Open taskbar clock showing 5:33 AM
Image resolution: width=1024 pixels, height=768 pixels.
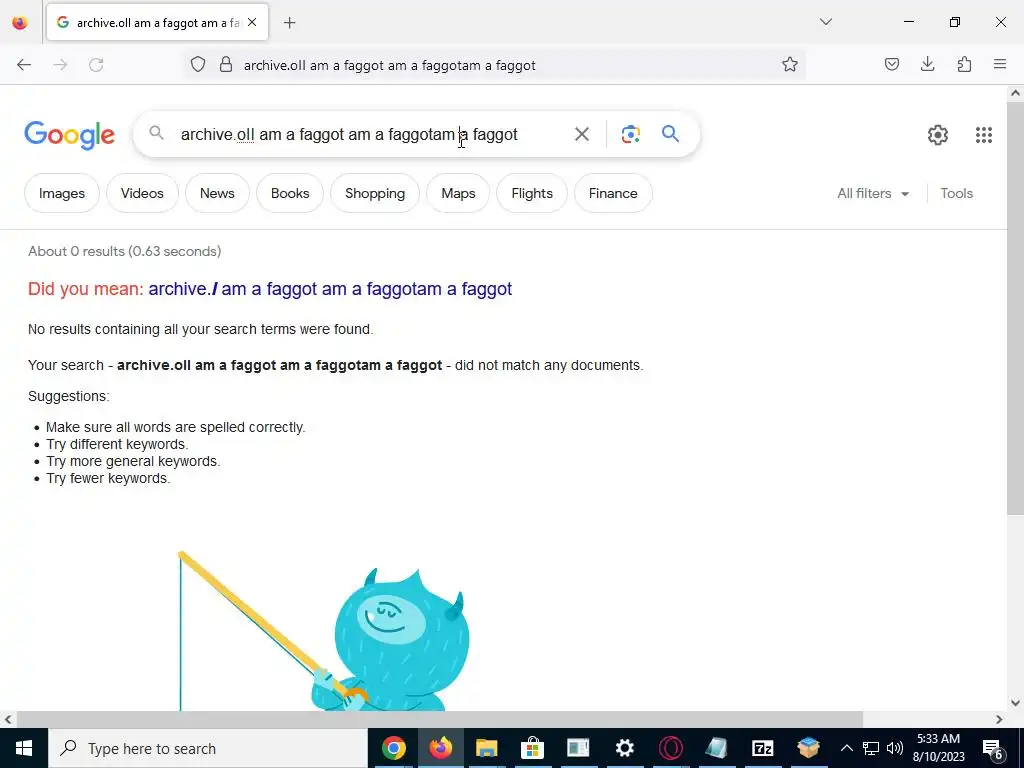point(938,748)
